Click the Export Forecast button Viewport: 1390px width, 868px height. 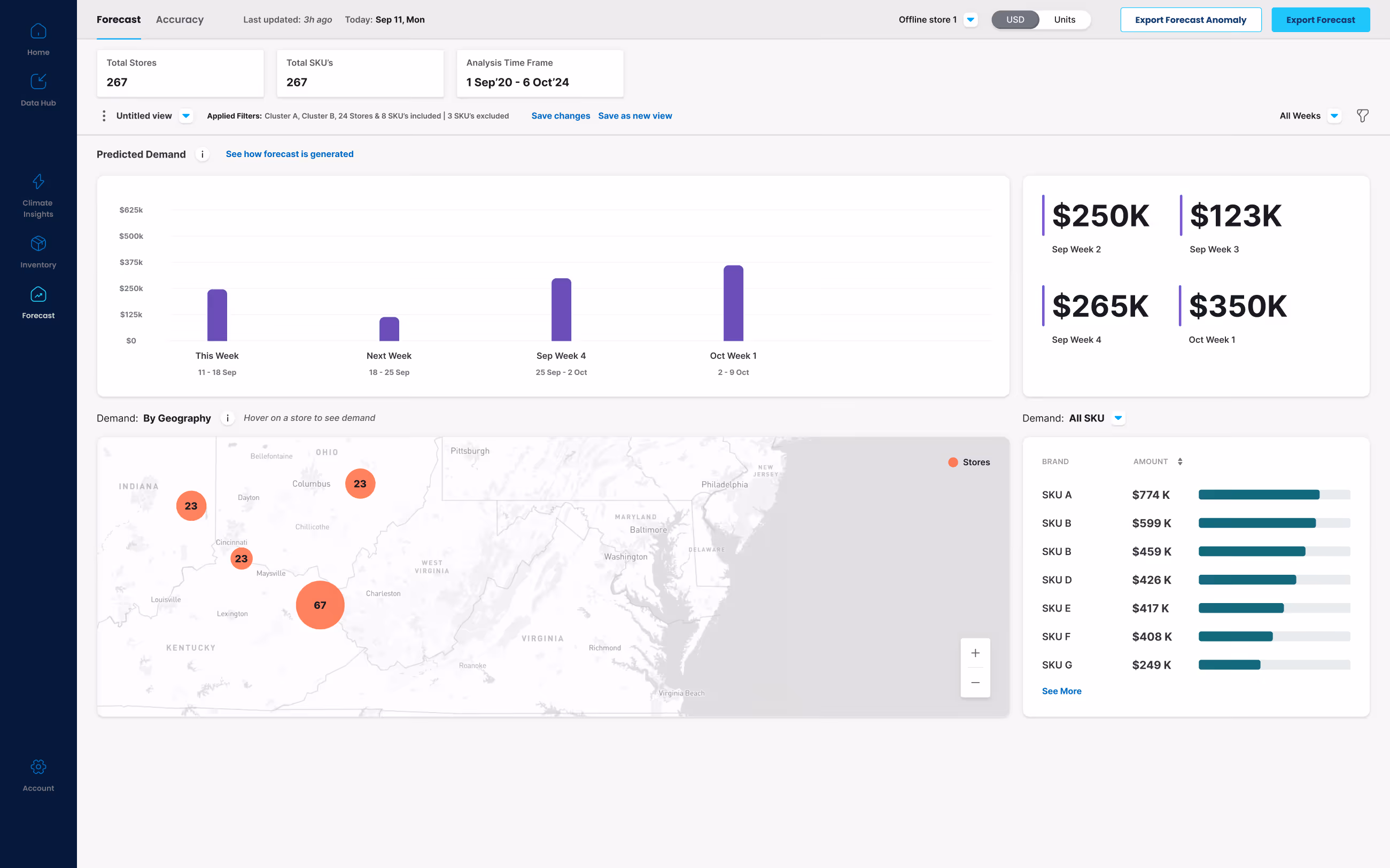coord(1321,20)
